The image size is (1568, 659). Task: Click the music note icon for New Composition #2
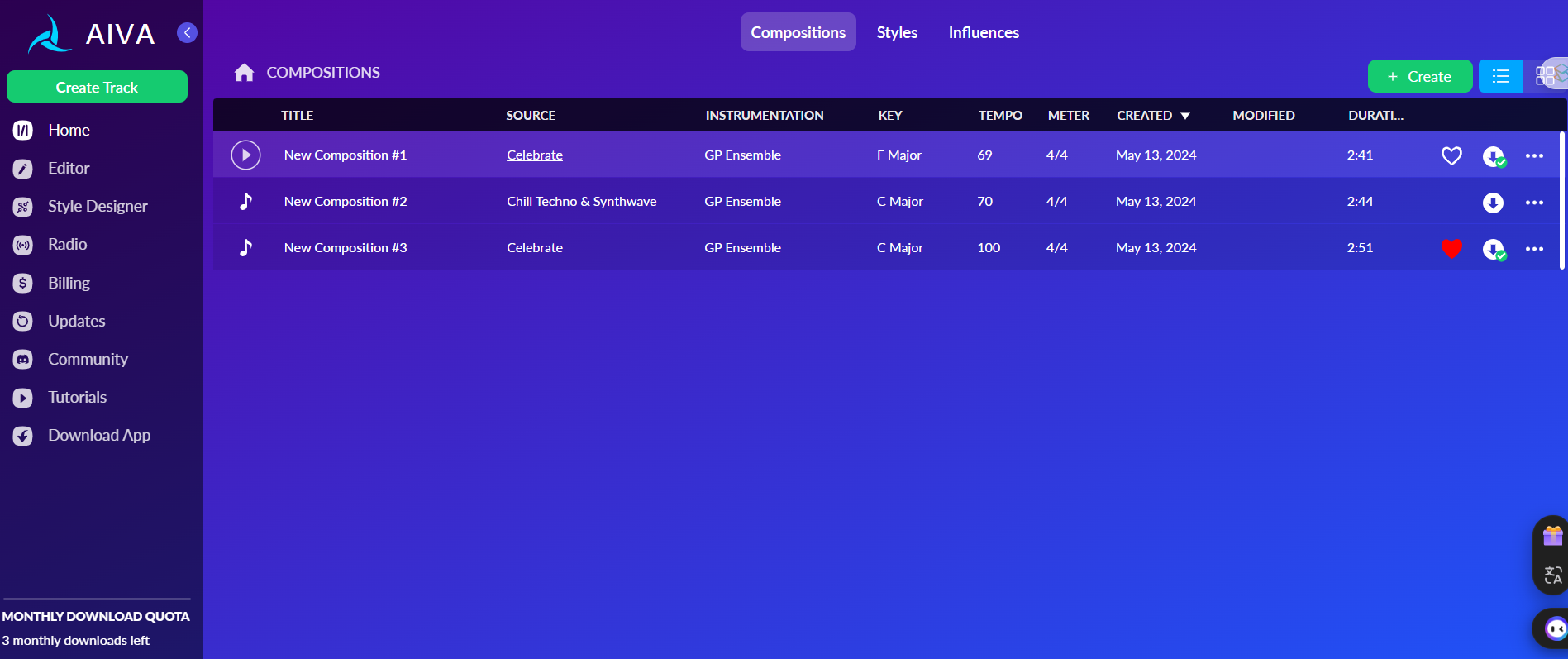(x=245, y=202)
